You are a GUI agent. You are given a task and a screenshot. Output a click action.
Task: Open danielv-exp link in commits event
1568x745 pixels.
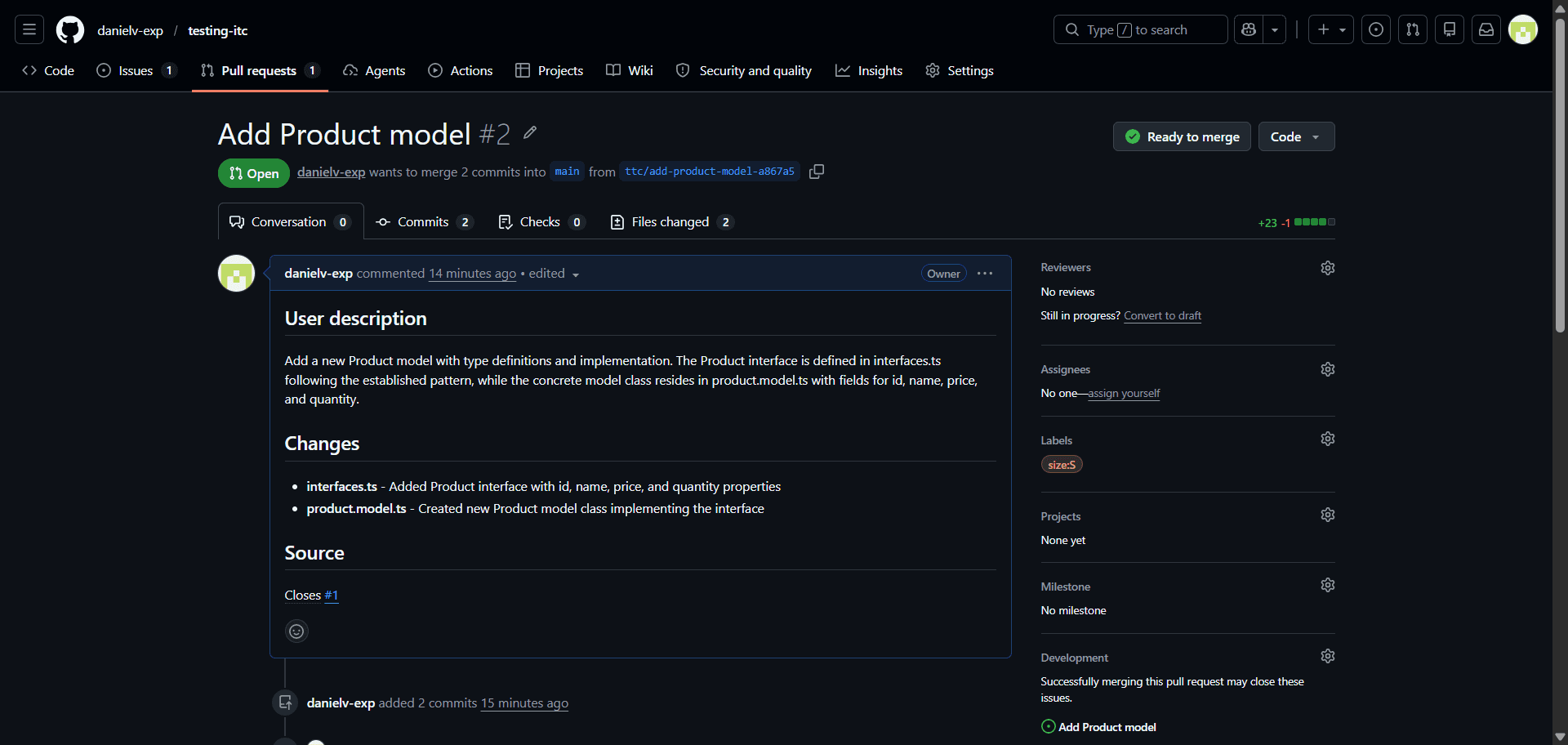click(x=341, y=703)
